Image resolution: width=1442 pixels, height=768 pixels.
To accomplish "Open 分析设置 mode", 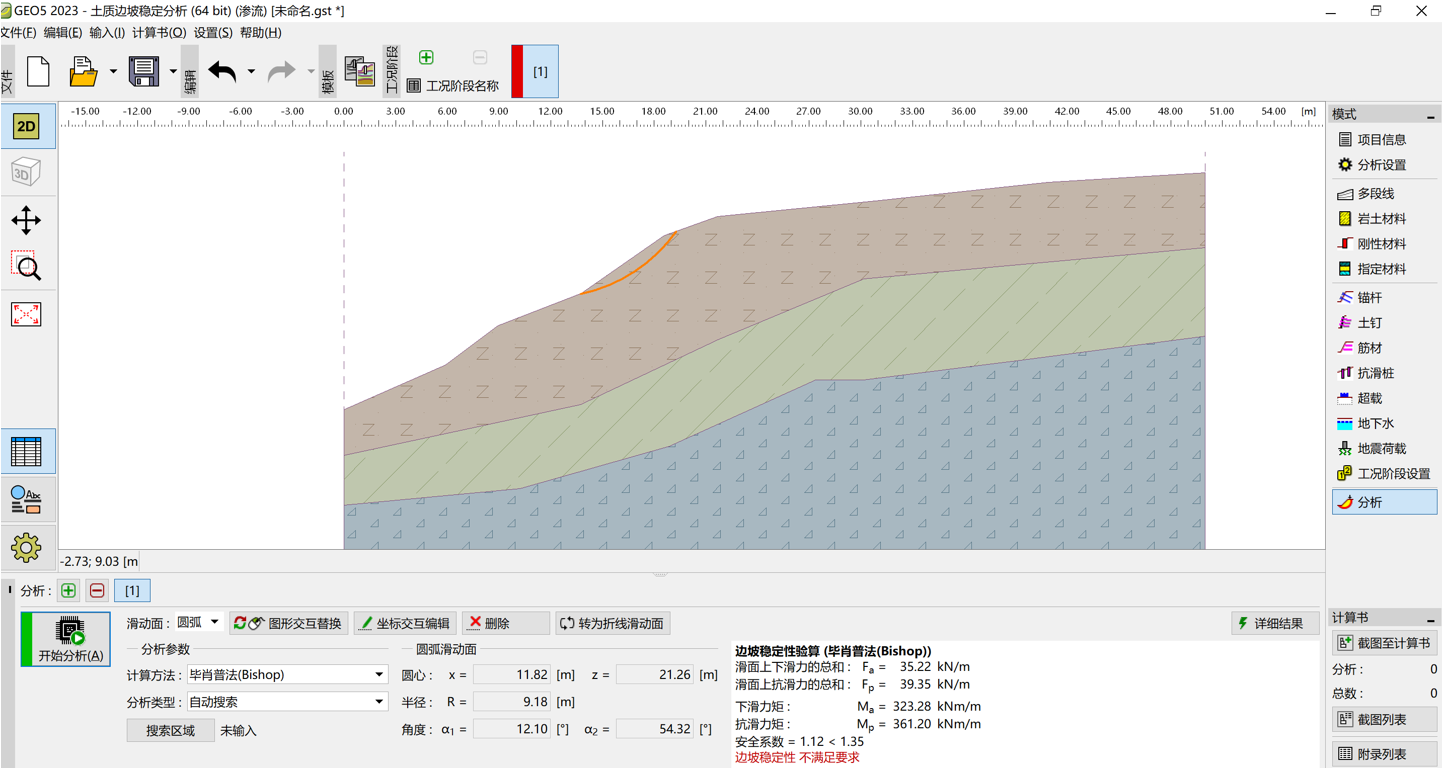I will (x=1384, y=165).
